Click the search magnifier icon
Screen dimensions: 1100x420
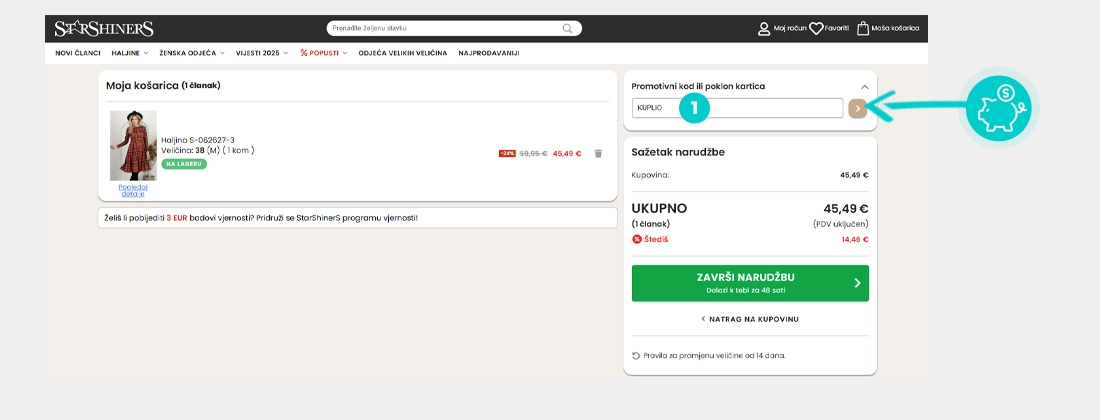pyautogui.click(x=567, y=29)
